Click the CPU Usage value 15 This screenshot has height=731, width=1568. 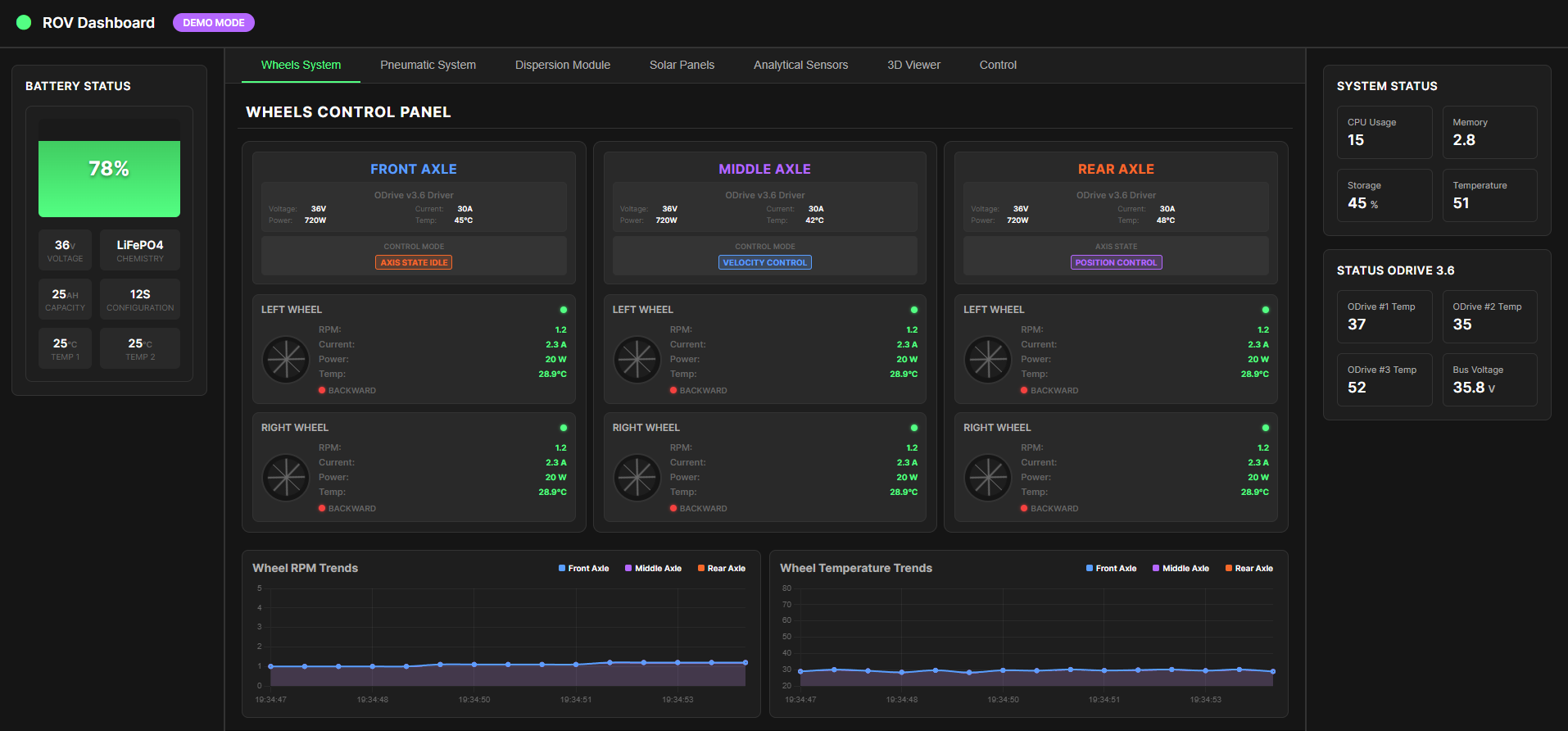[x=1356, y=140]
